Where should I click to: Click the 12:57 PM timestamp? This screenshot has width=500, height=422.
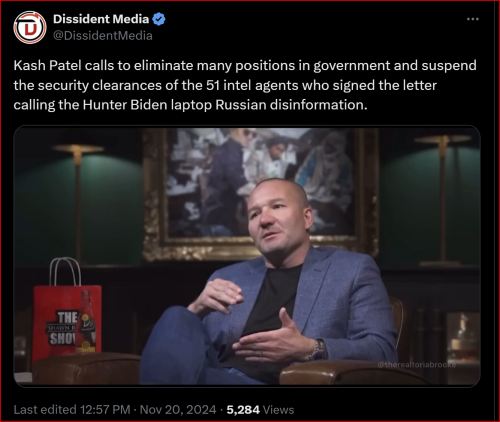pyautogui.click(x=105, y=410)
